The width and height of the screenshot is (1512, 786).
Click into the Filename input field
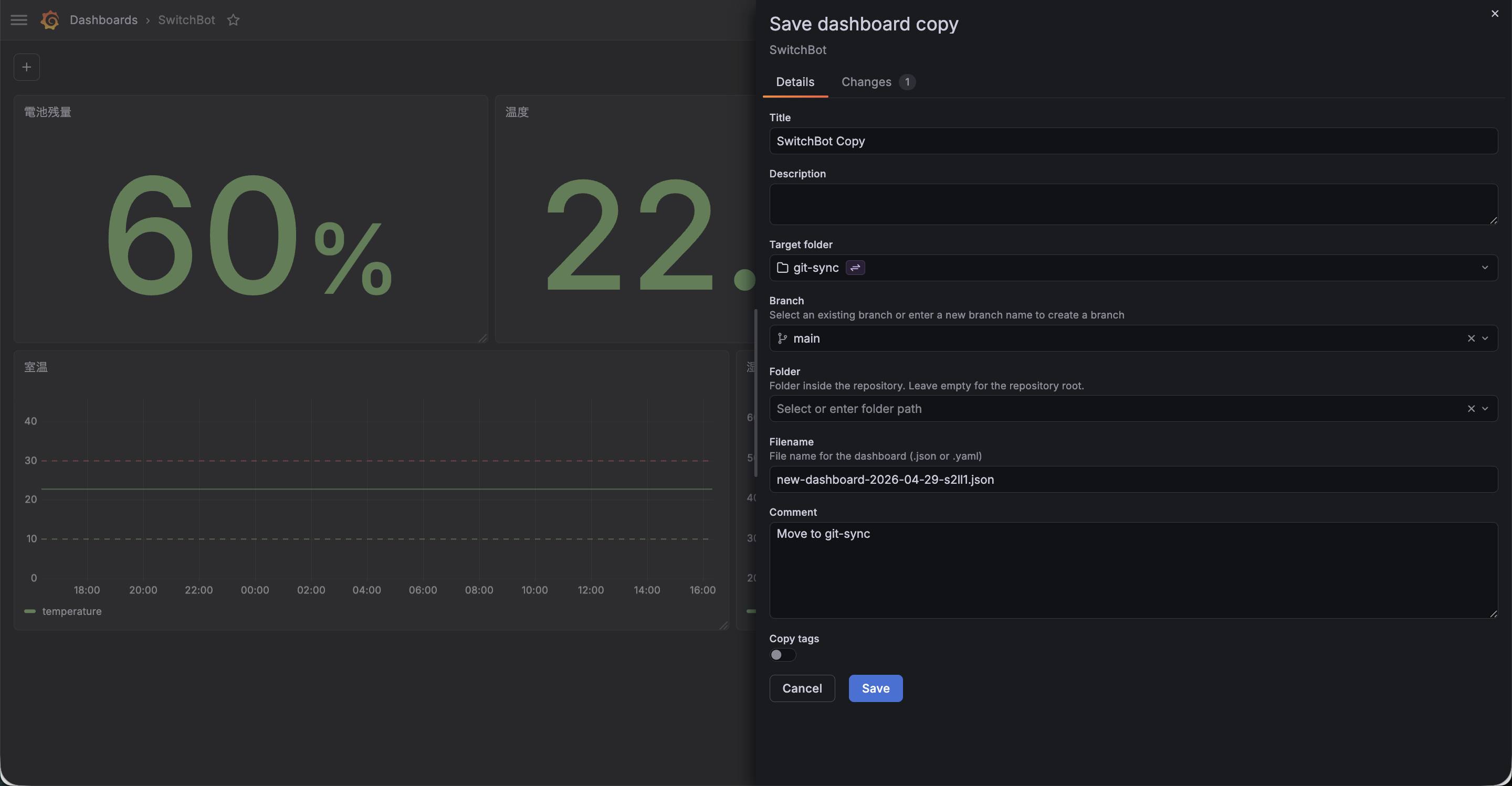pyautogui.click(x=1133, y=479)
